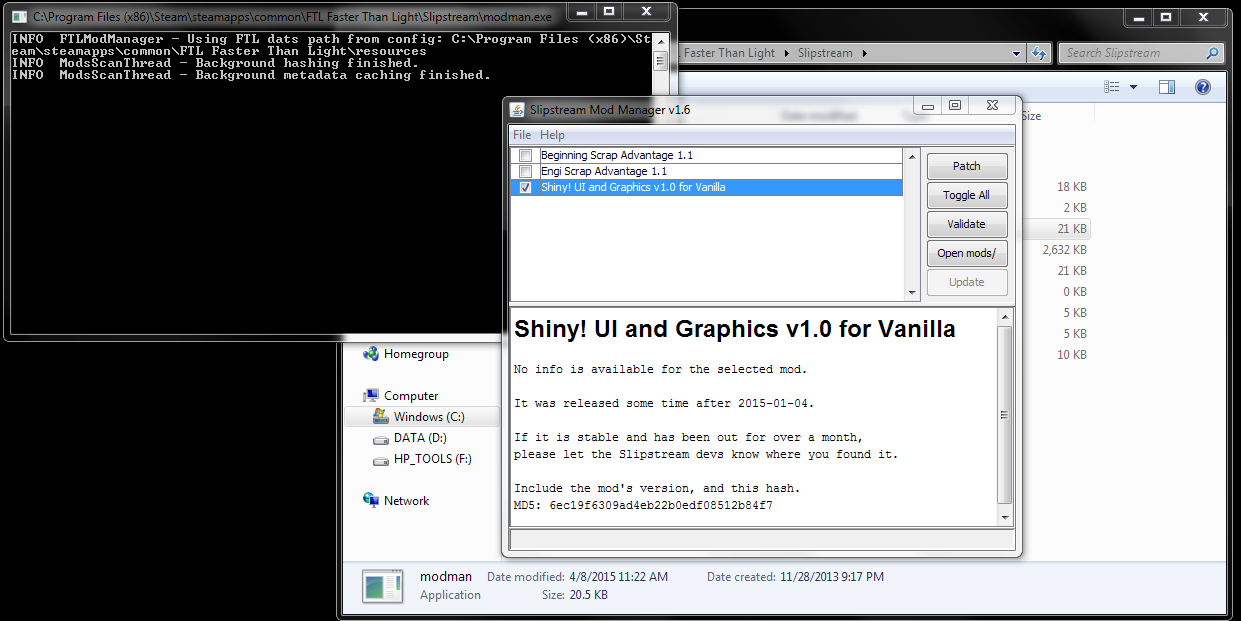This screenshot has height=621, width=1241.
Task: Expand the breadcrumb arrow after Slipstream
Action: click(x=865, y=53)
